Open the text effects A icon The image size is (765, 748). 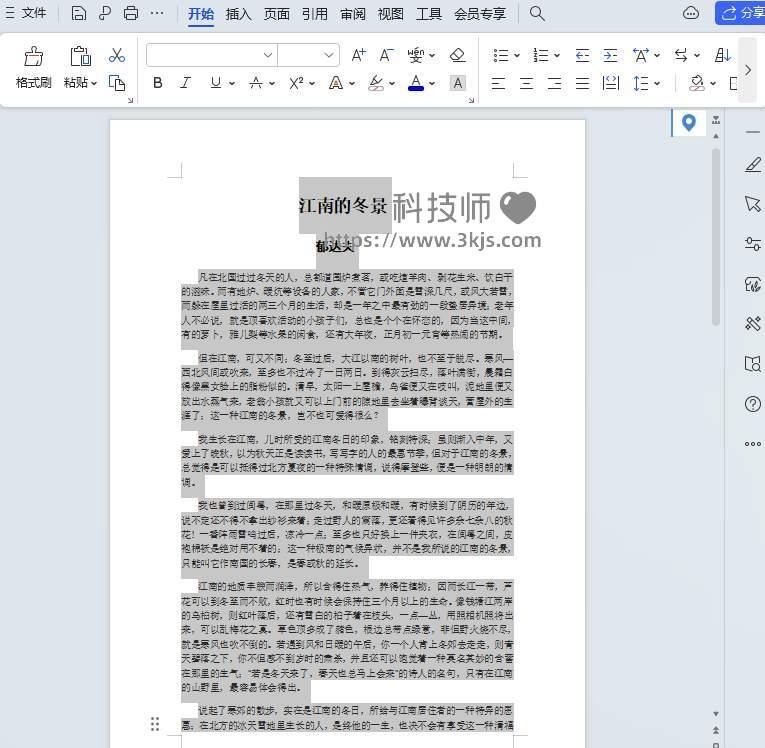pos(336,83)
